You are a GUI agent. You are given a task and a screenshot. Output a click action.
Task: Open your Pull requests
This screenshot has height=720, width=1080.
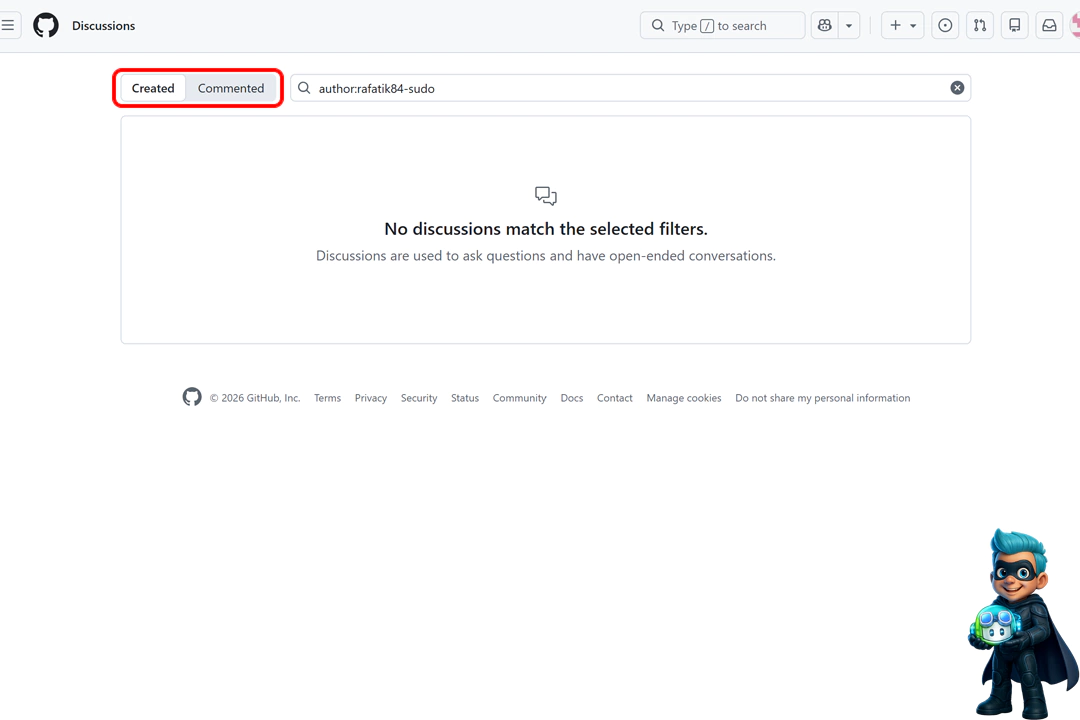[x=979, y=25]
